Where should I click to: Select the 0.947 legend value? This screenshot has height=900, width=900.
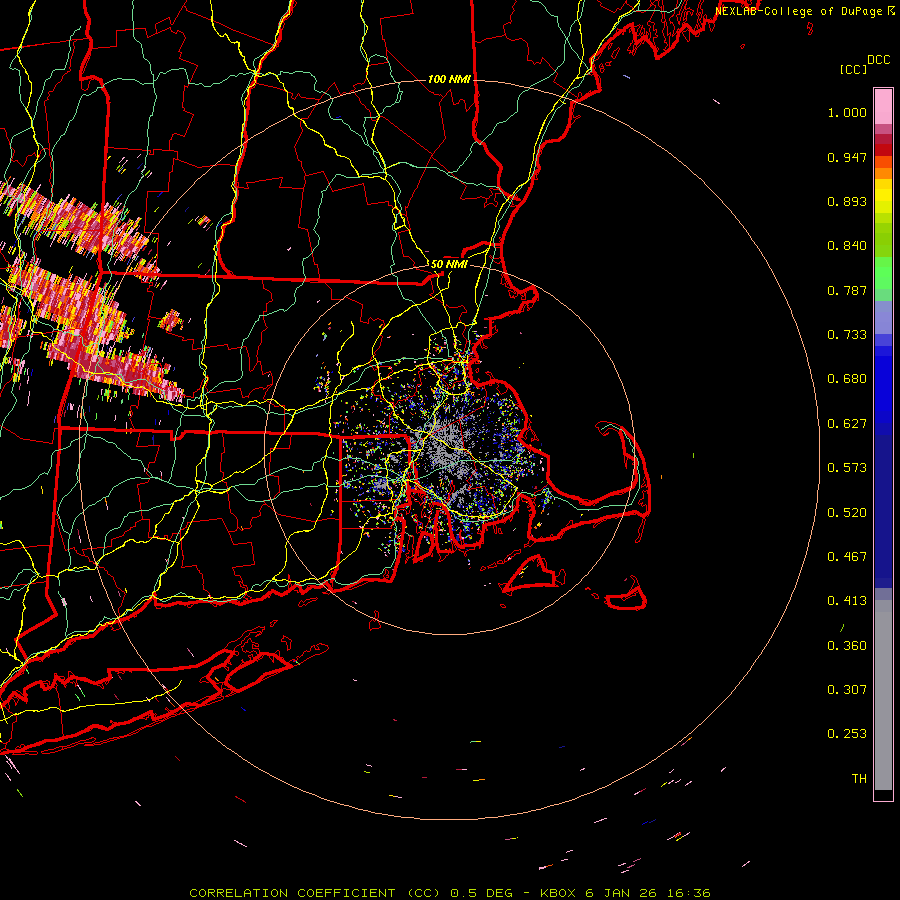click(847, 157)
